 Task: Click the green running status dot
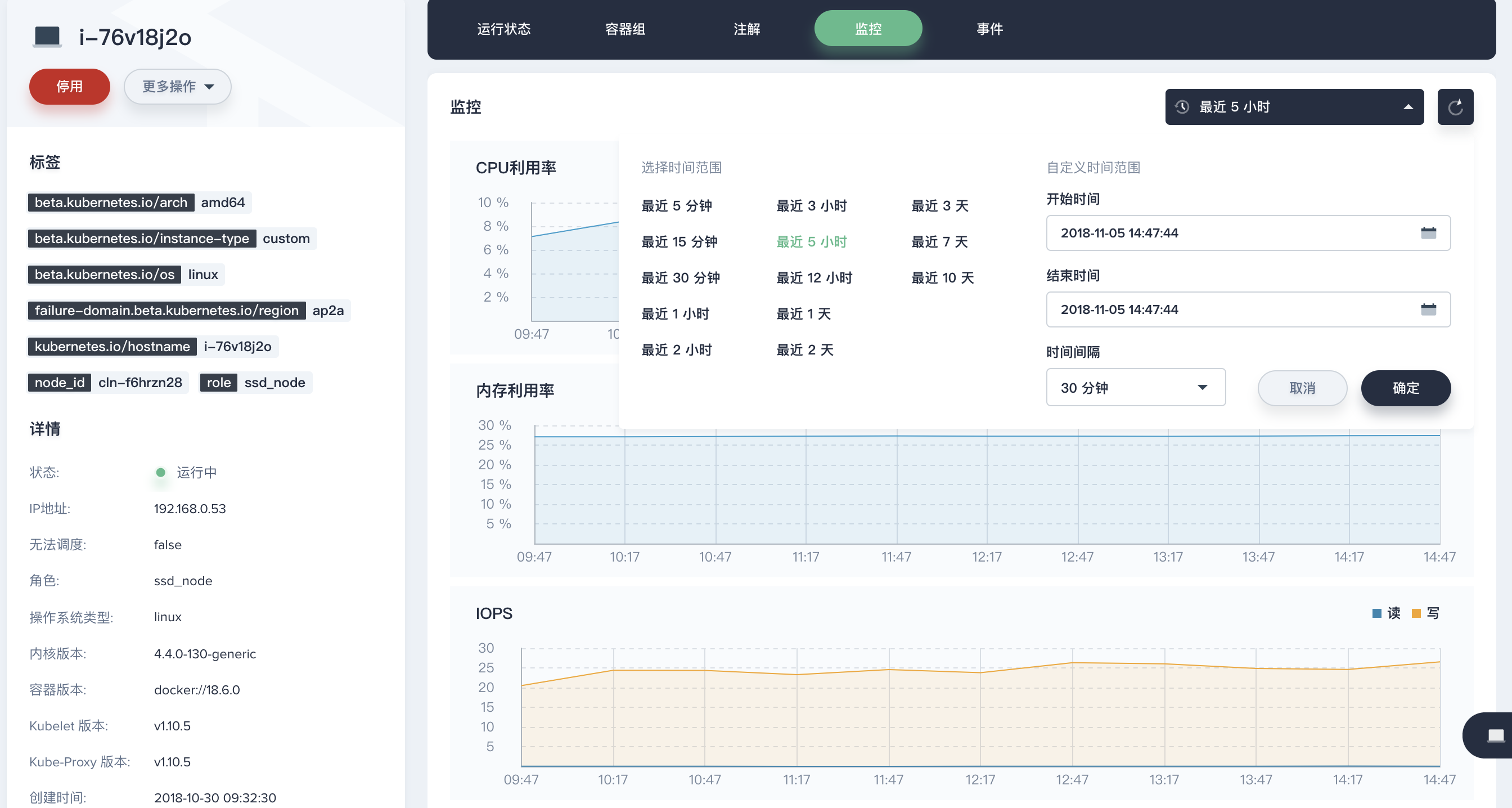(160, 472)
